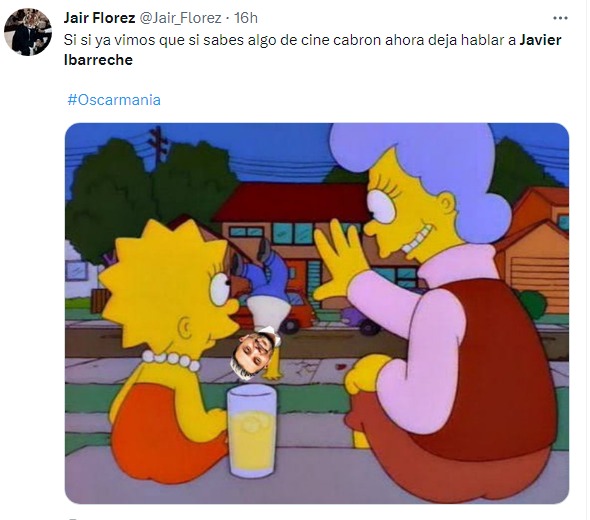This screenshot has height=520, width=590.
Task: Select the tweet text starting "Si si ya vimos"
Action: [x=313, y=50]
